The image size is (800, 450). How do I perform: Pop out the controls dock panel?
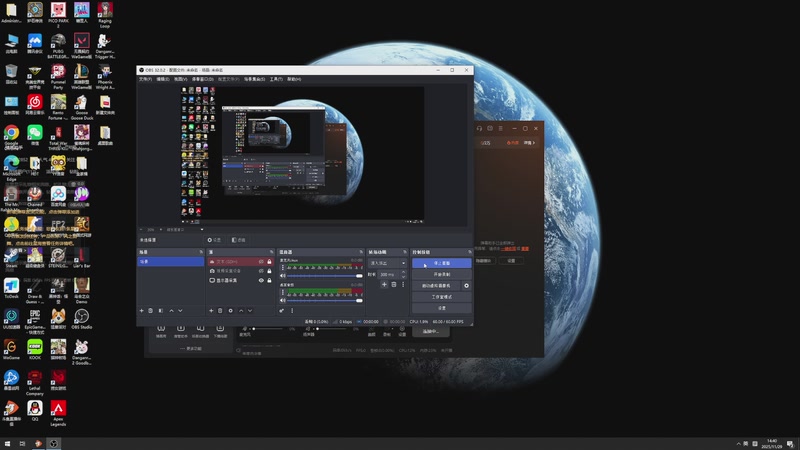pyautogui.click(x=470, y=252)
